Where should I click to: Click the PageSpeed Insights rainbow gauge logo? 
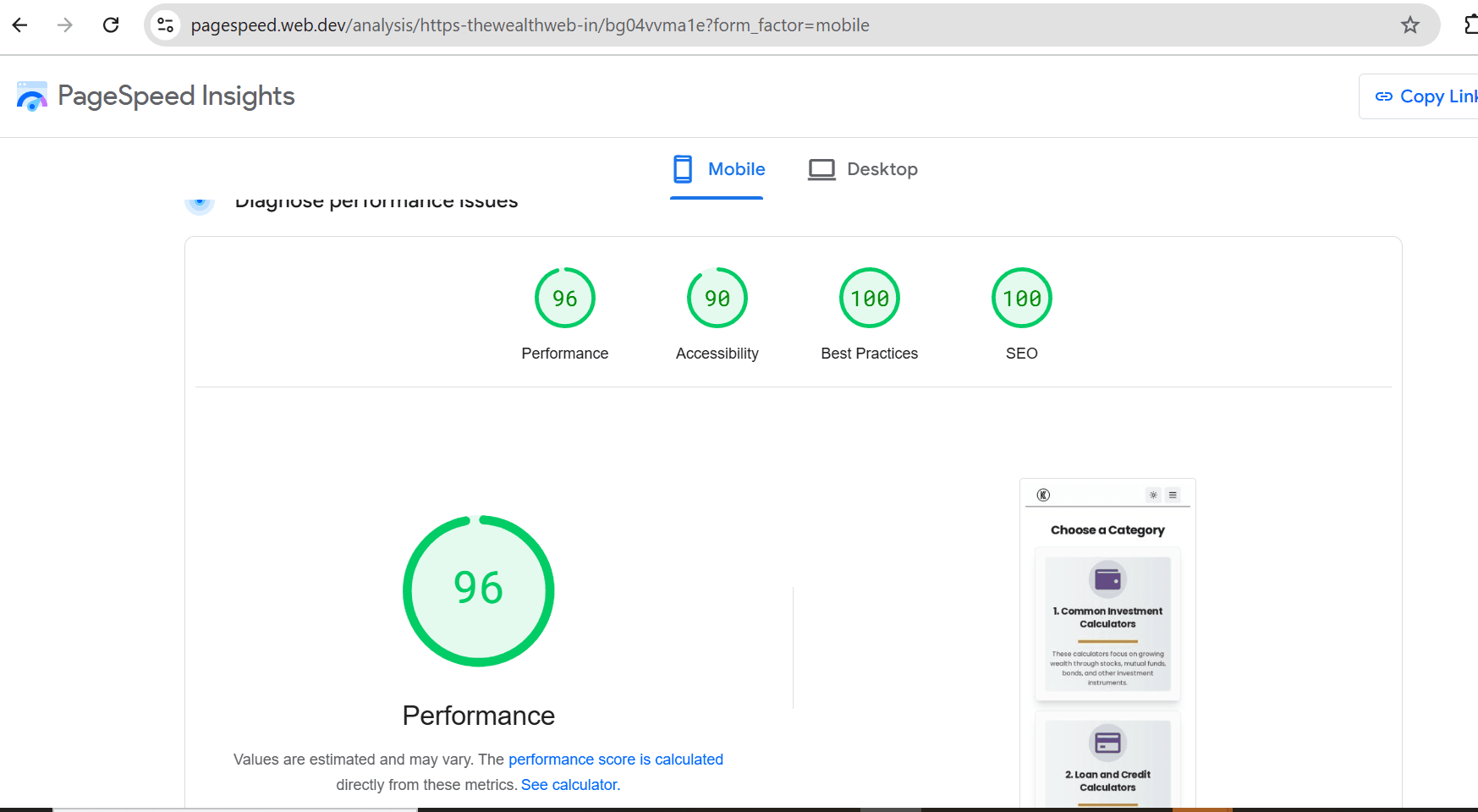click(32, 96)
